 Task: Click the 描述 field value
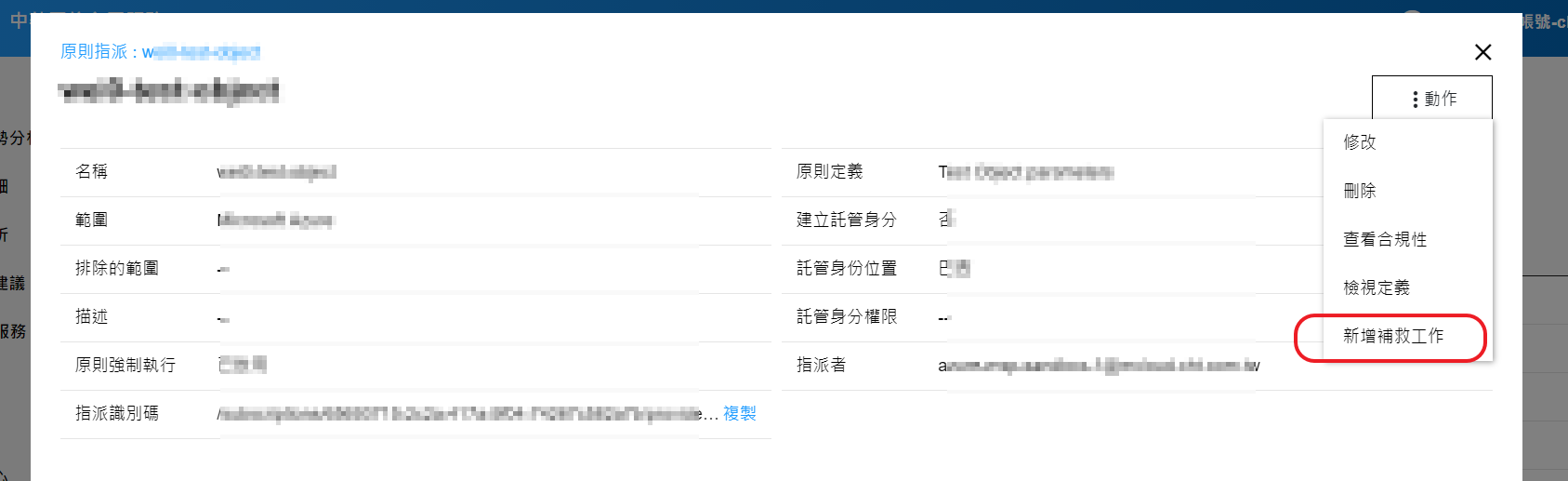223,318
